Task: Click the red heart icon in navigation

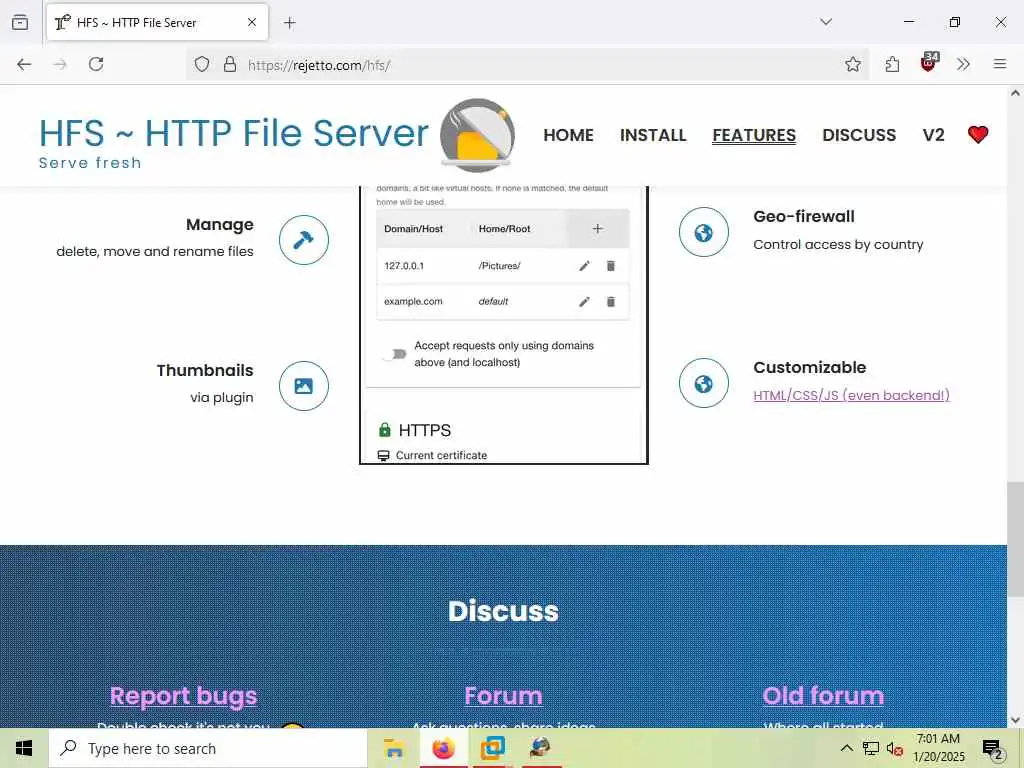Action: pyautogui.click(x=978, y=135)
